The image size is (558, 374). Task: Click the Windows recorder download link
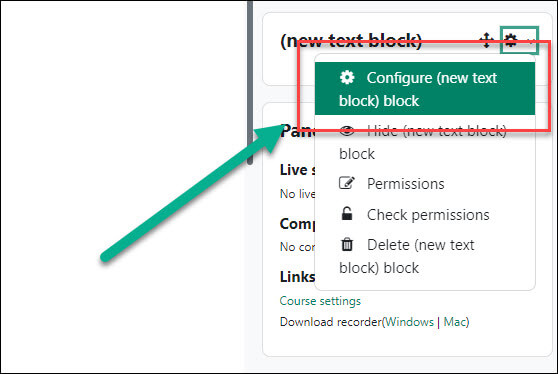(x=410, y=322)
